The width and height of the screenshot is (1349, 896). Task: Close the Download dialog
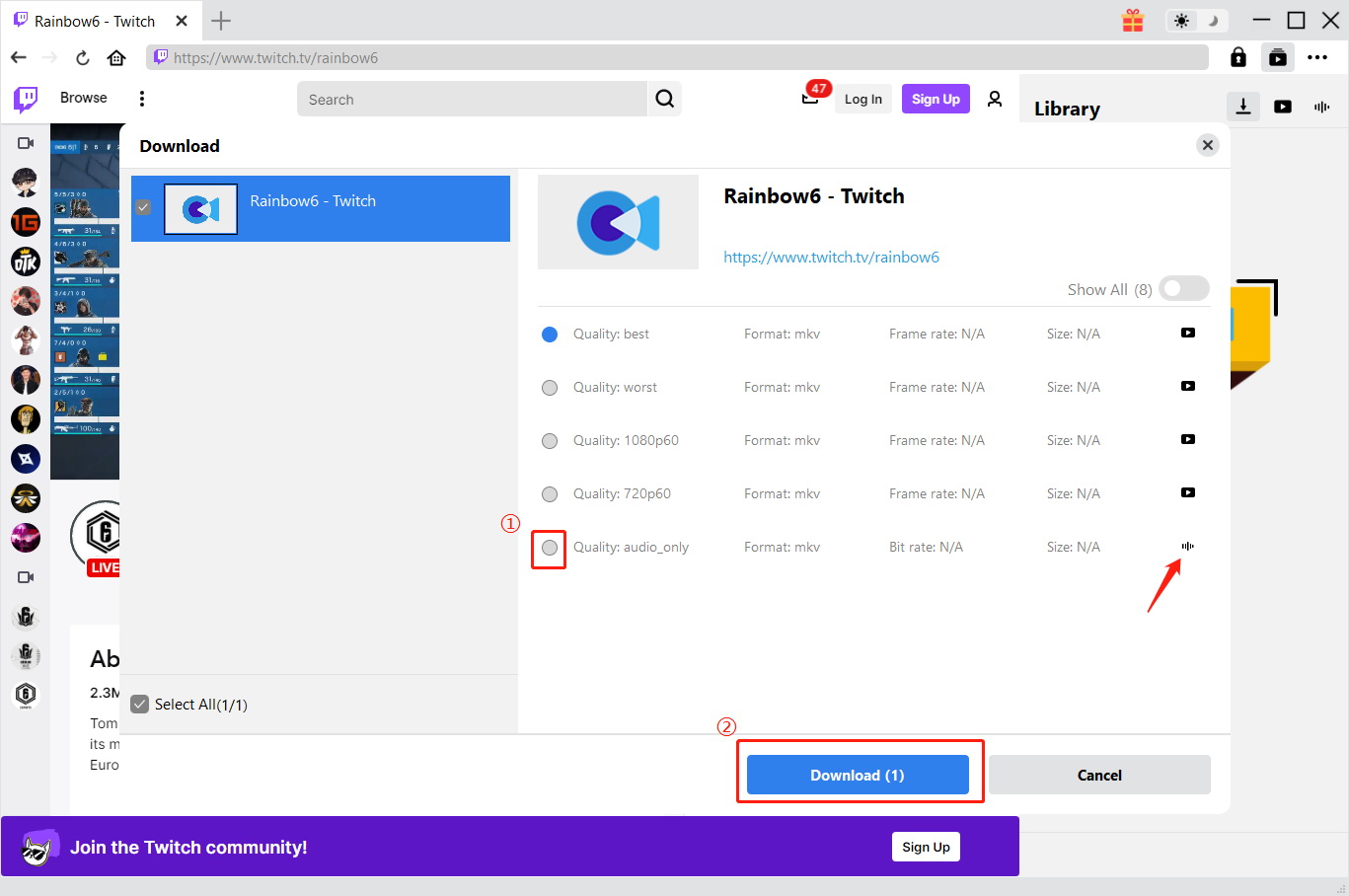point(1208,145)
